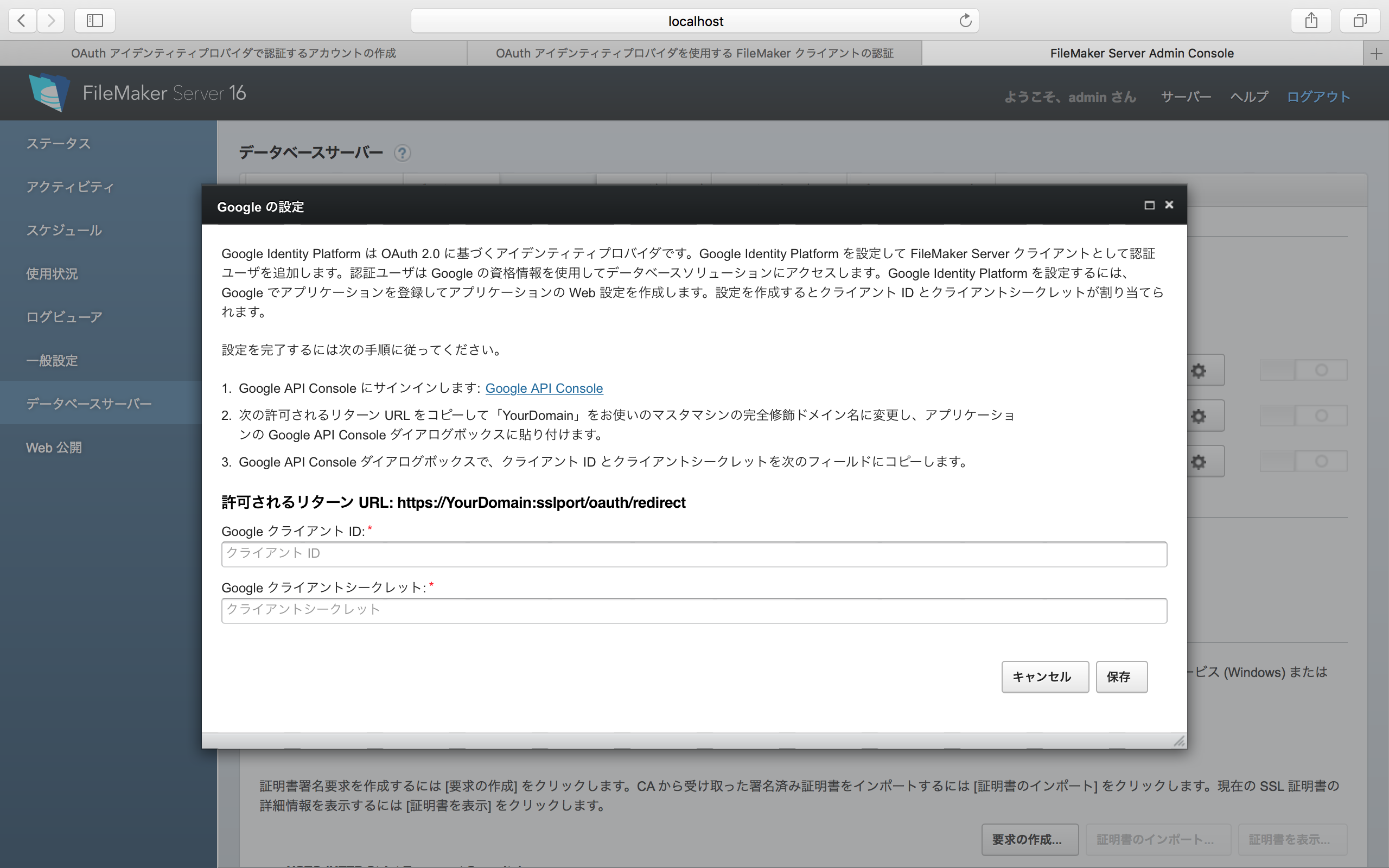Click the 要求の作成... button
The image size is (1389, 868).
pos(1030,839)
